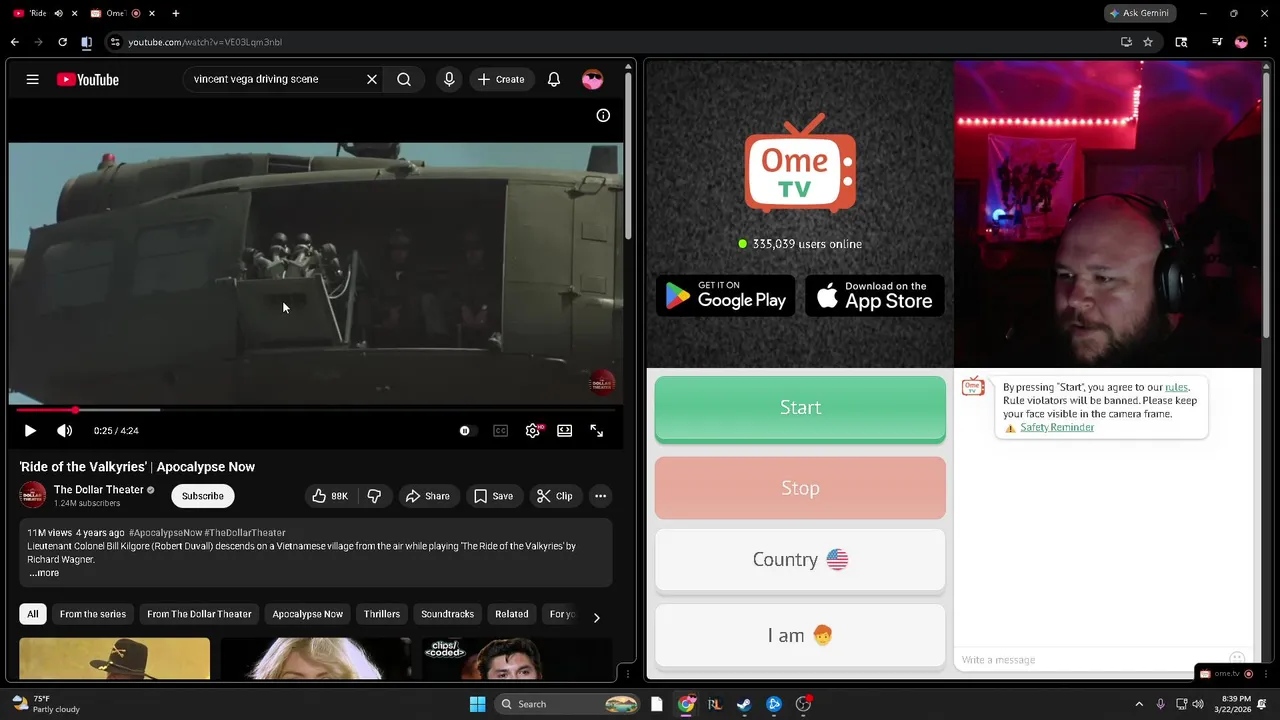Open Download on the App Store badge
Viewport: 1280px width, 720px height.
point(875,295)
